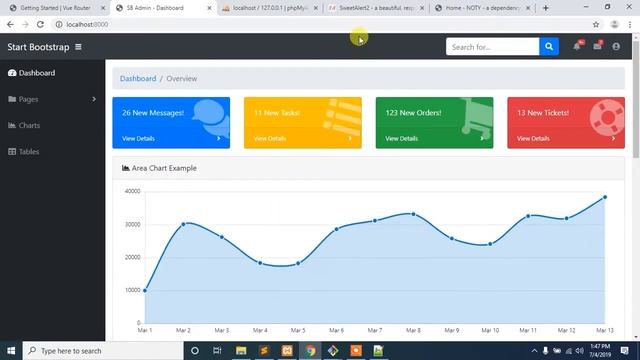Switch to the NOTY home tab
Image resolution: width=640 pixels, height=360 pixels.
pyautogui.click(x=482, y=8)
